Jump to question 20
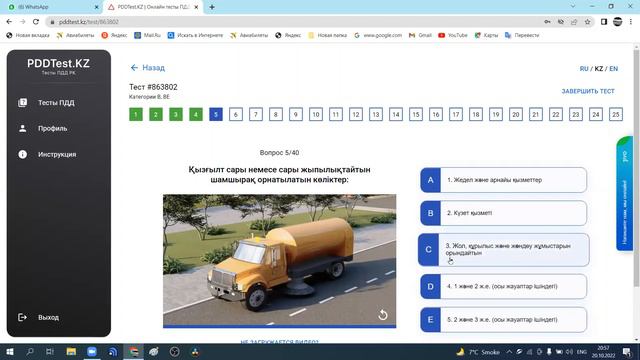 (516, 115)
